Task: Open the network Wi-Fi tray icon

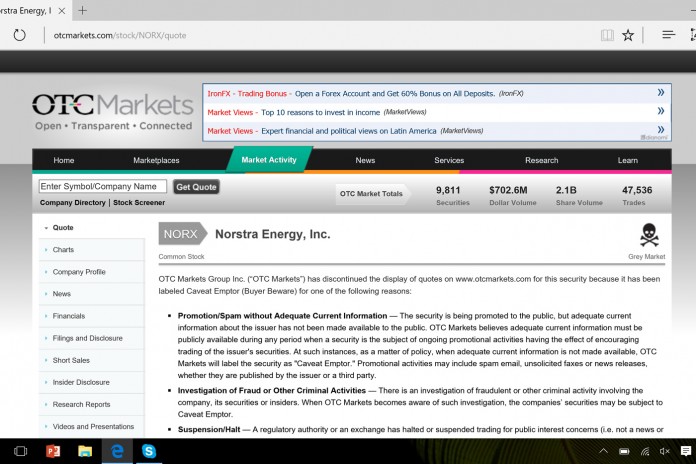Action: point(645,452)
